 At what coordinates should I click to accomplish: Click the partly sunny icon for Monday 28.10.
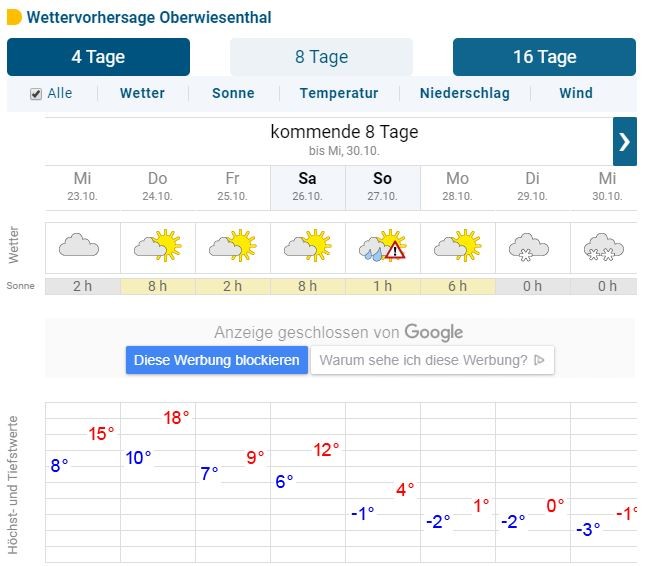458,246
